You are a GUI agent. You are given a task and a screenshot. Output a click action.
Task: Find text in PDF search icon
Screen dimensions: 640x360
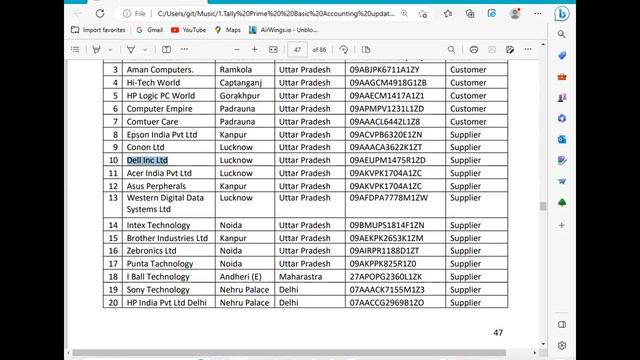point(451,49)
